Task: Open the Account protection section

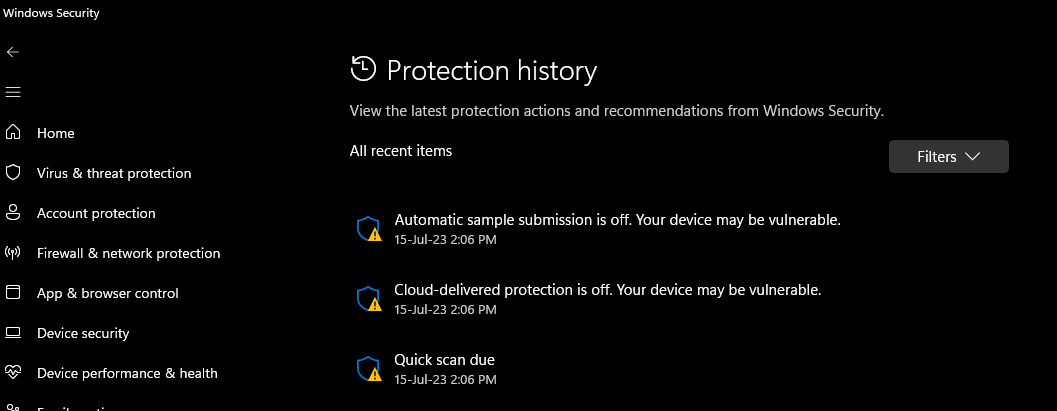Action: point(96,213)
